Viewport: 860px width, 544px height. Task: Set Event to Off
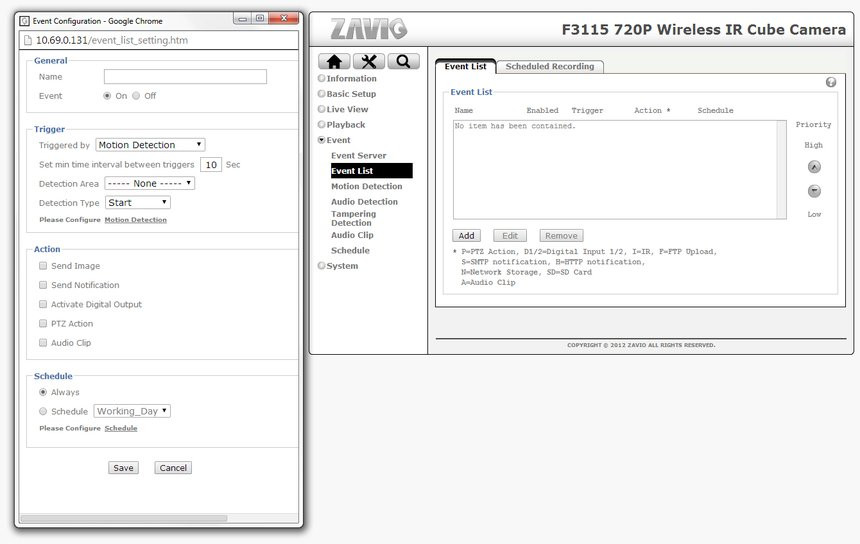[x=136, y=95]
